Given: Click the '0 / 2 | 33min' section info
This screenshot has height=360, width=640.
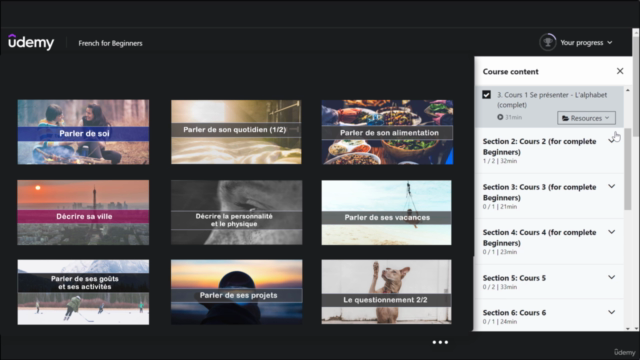Looking at the screenshot, I should tap(500, 287).
